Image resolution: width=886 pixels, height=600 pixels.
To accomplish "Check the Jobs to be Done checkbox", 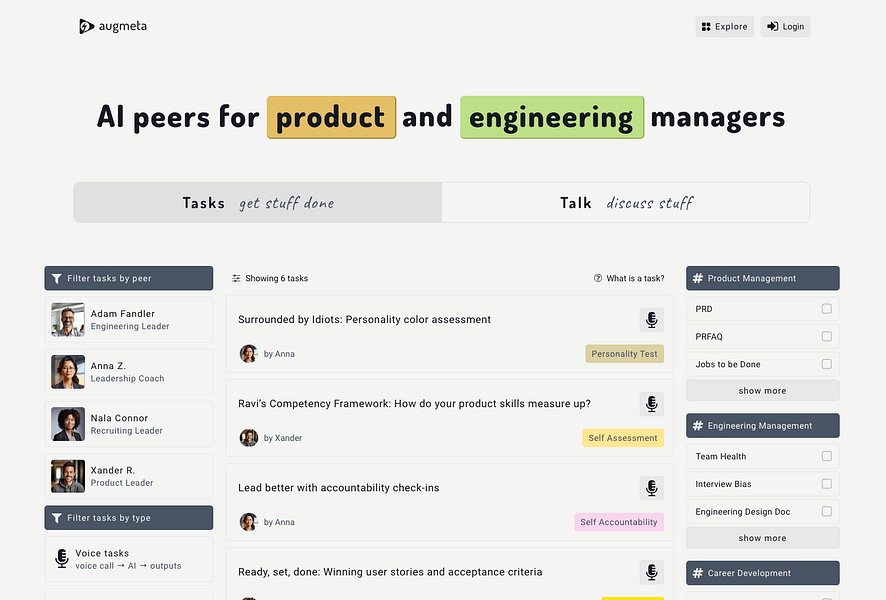I will [827, 365].
